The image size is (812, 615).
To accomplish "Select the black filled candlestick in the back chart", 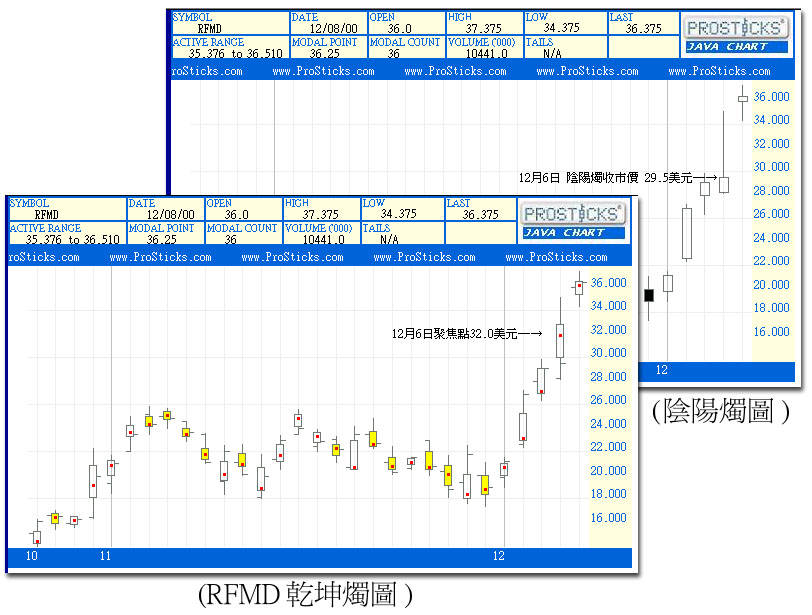I will tap(649, 295).
